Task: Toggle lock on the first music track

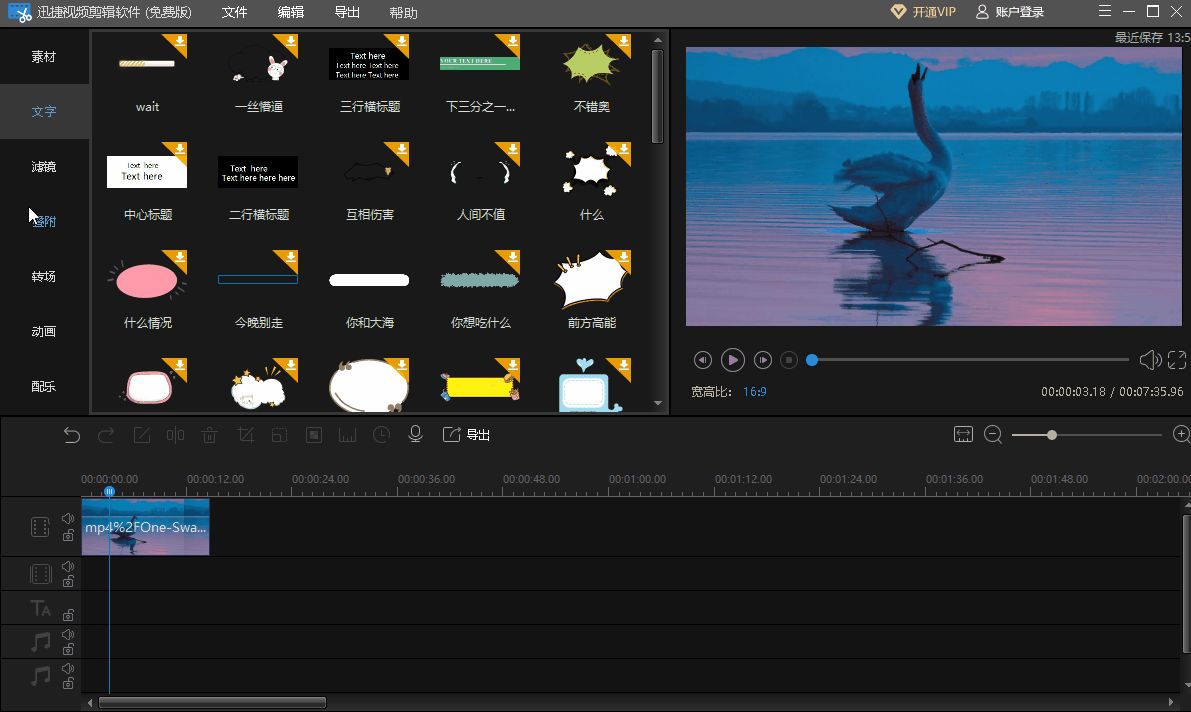Action: click(x=68, y=649)
